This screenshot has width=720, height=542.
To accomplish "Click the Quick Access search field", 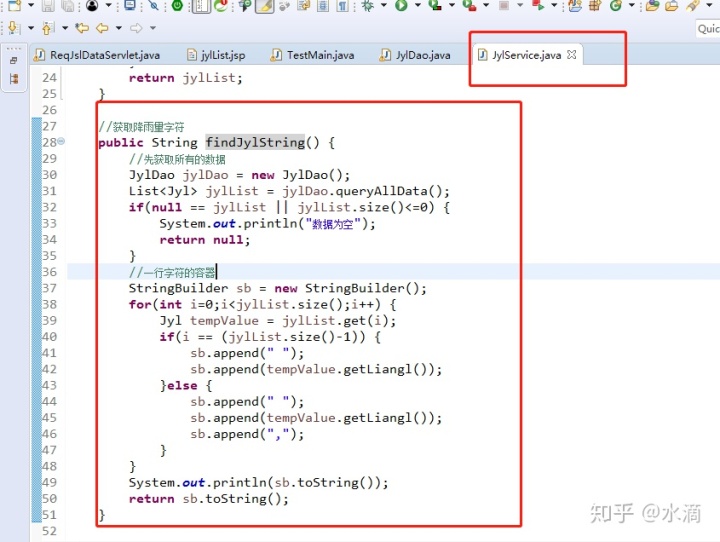I will pos(708,28).
